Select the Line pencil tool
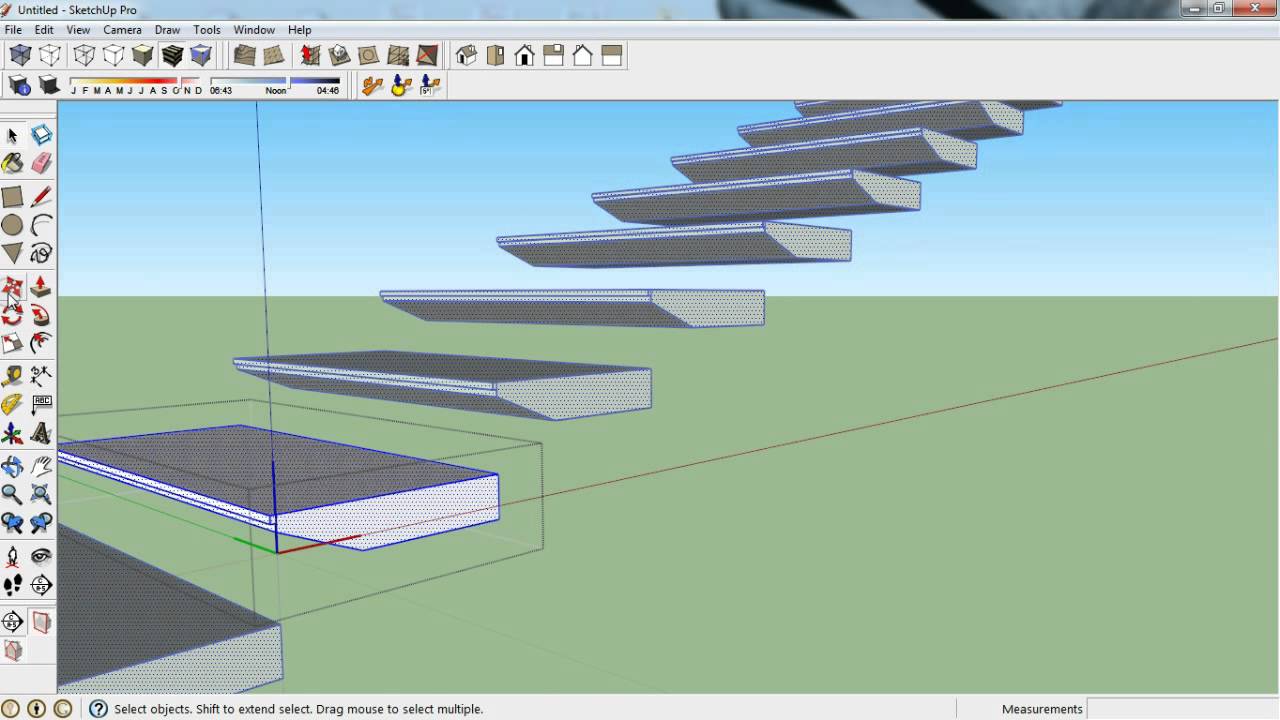 click(41, 197)
